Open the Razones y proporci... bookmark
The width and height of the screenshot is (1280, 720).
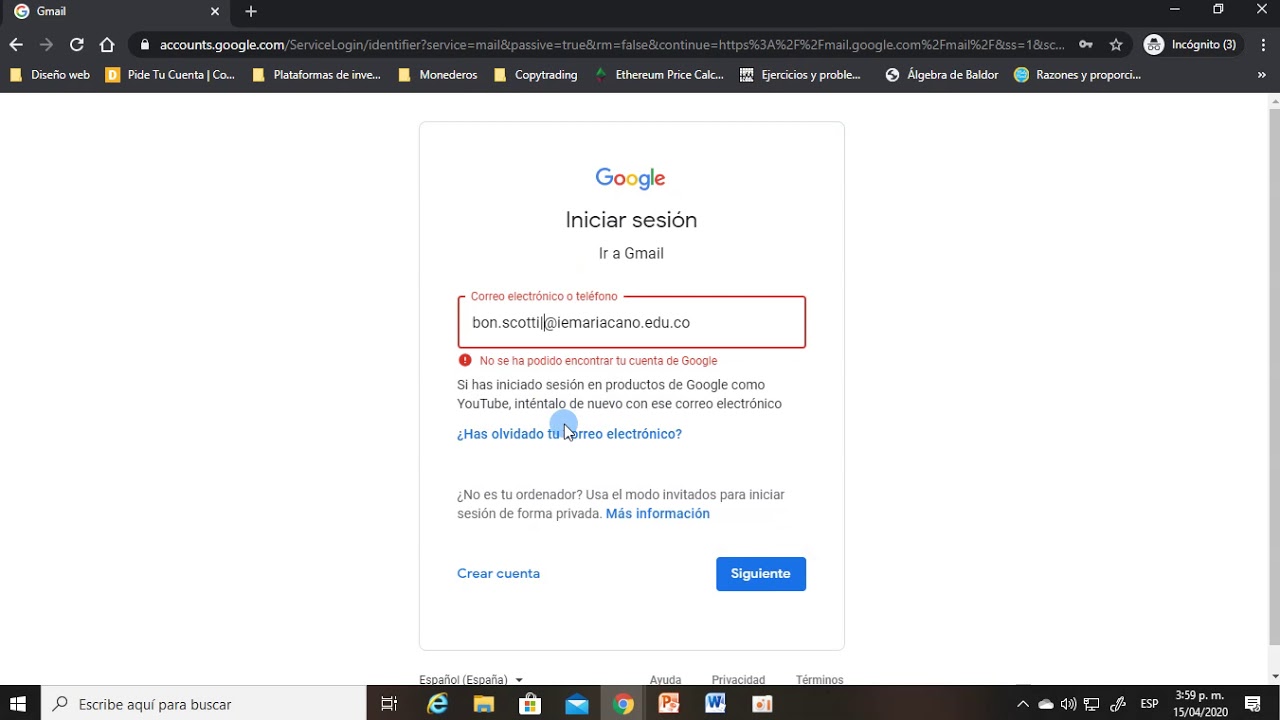(x=1078, y=75)
